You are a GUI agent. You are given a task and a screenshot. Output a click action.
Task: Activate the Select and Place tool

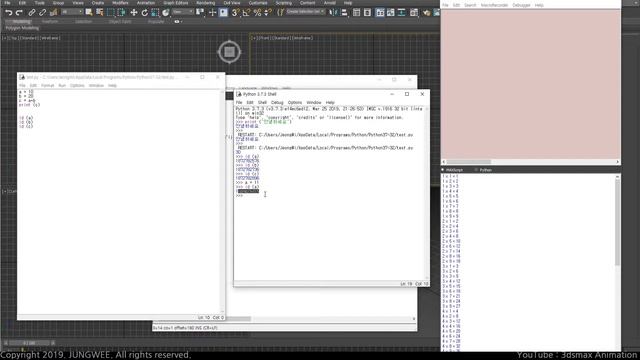pos(166,13)
